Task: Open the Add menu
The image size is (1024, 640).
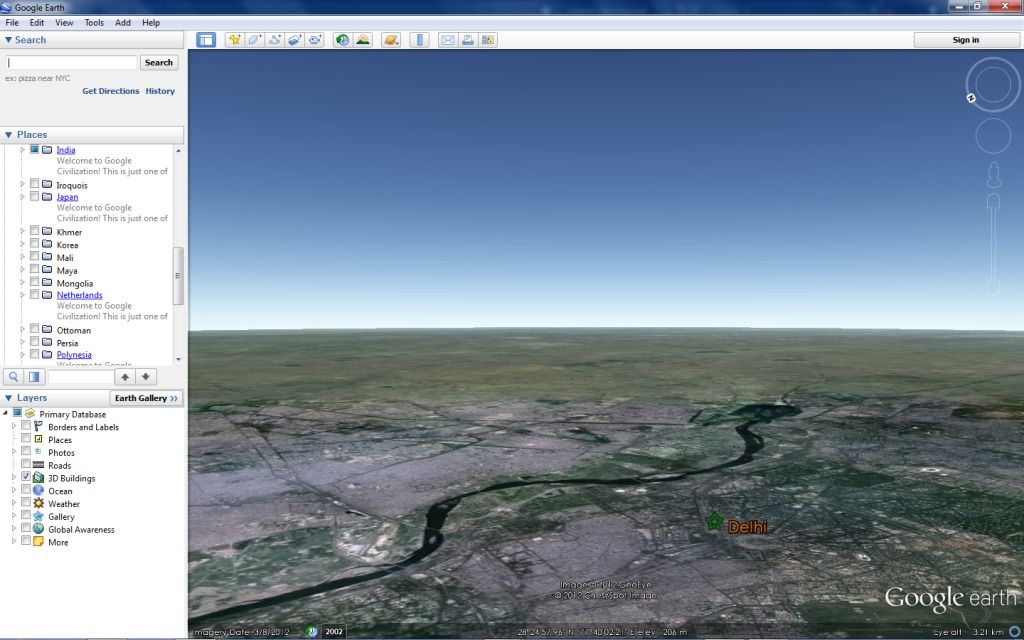Action: coord(123,22)
